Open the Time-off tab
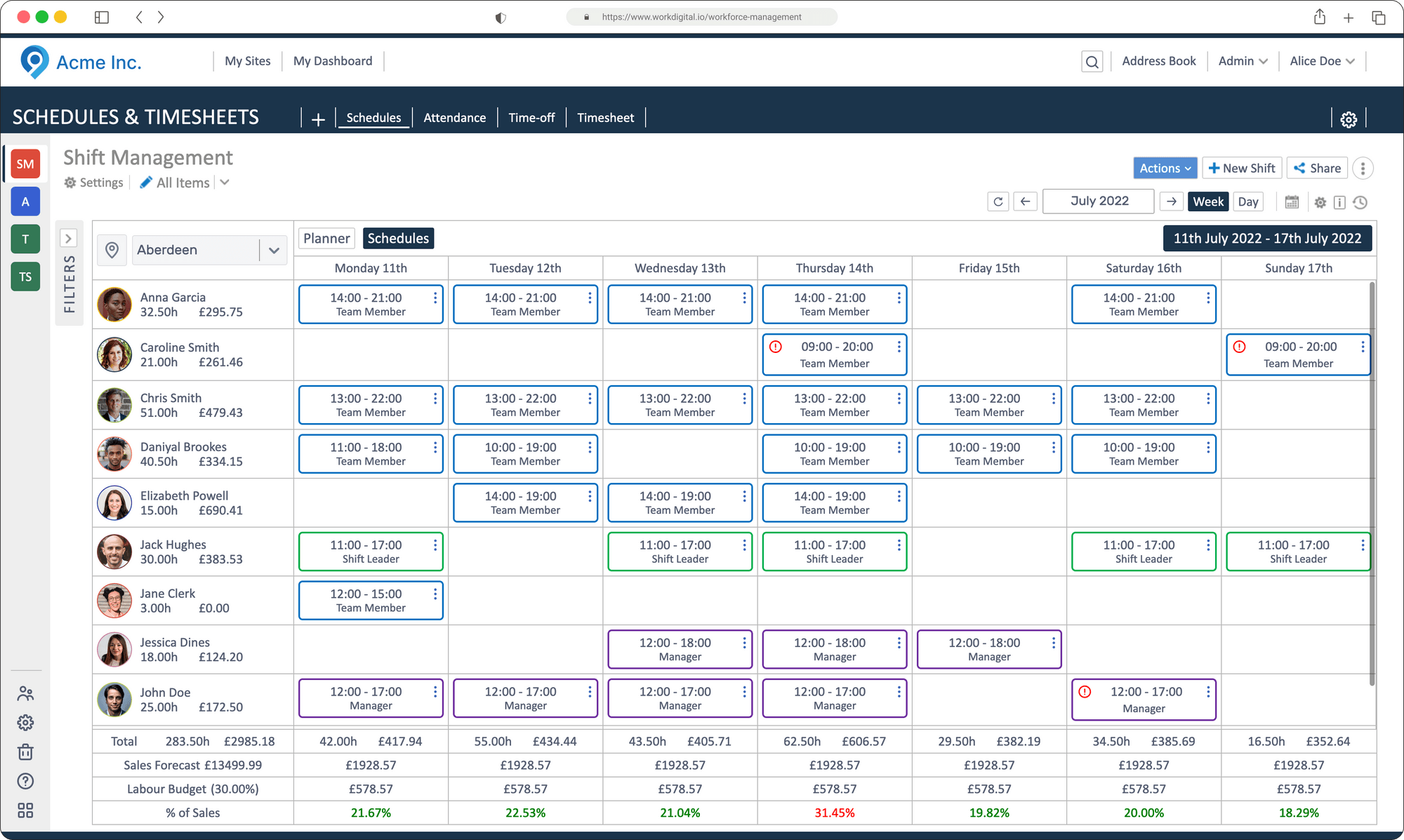The height and width of the screenshot is (840, 1404). (x=531, y=117)
